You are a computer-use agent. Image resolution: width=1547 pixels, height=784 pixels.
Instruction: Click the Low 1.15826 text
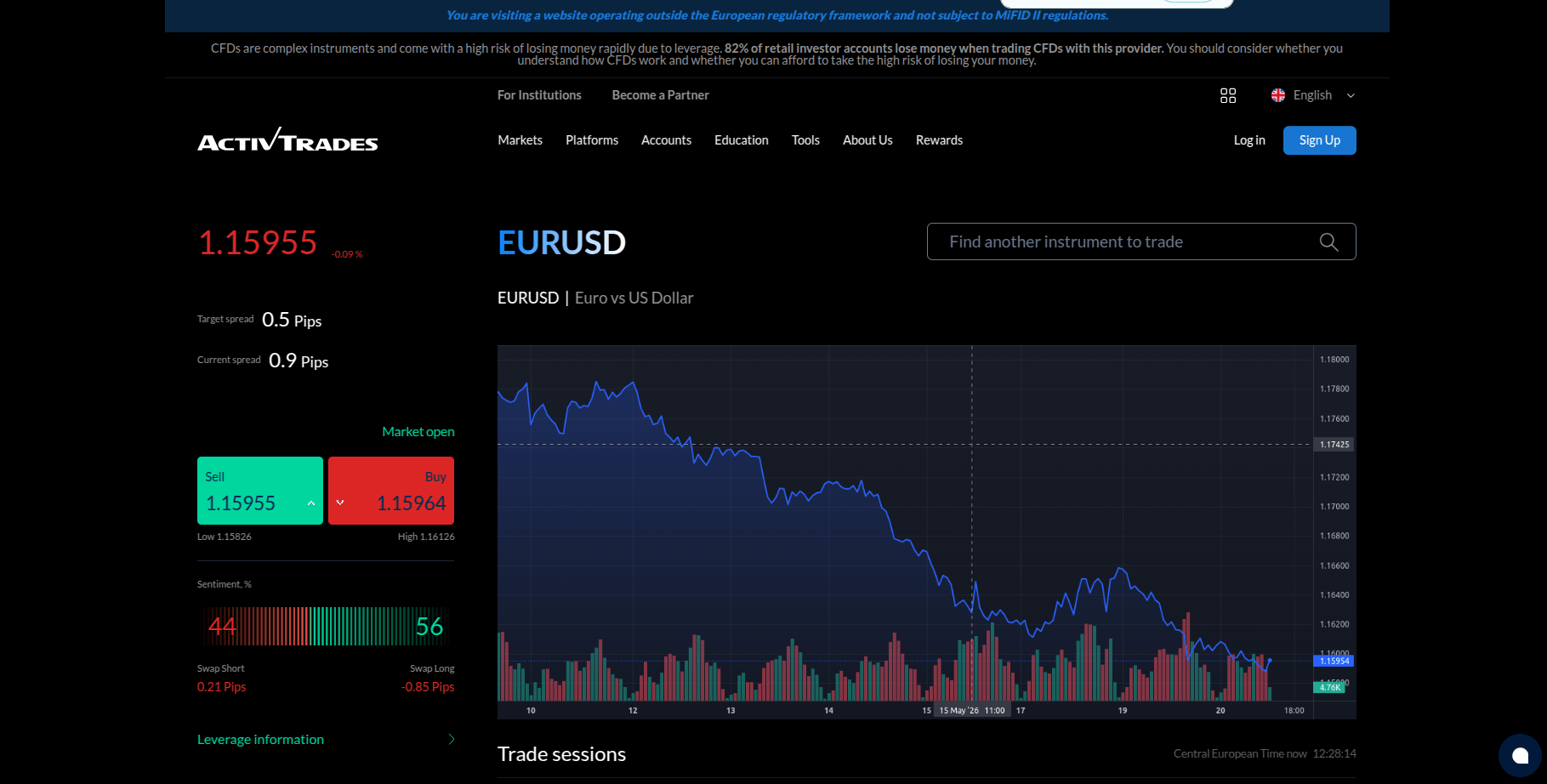224,537
